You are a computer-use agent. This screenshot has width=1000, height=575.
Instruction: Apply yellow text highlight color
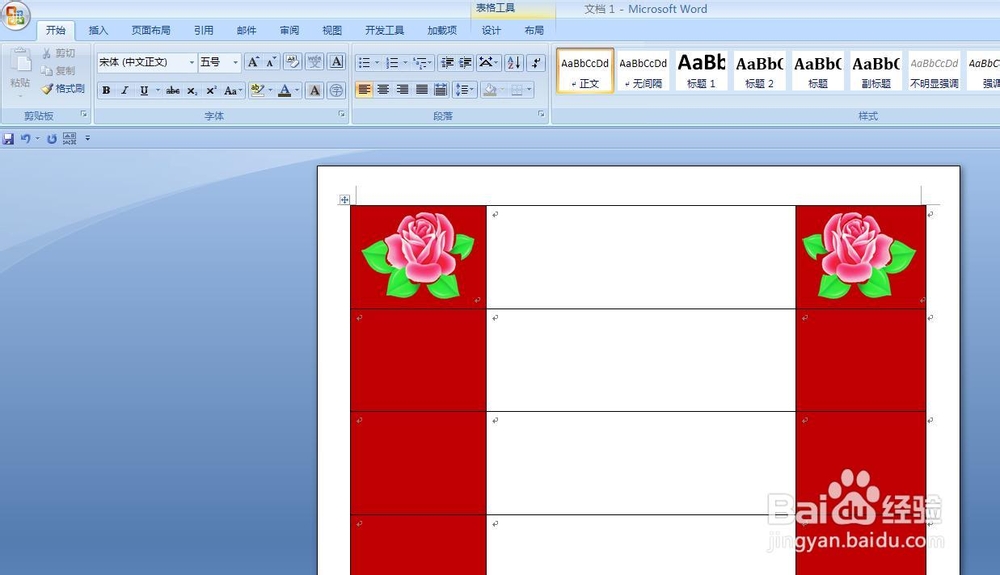pyautogui.click(x=257, y=91)
